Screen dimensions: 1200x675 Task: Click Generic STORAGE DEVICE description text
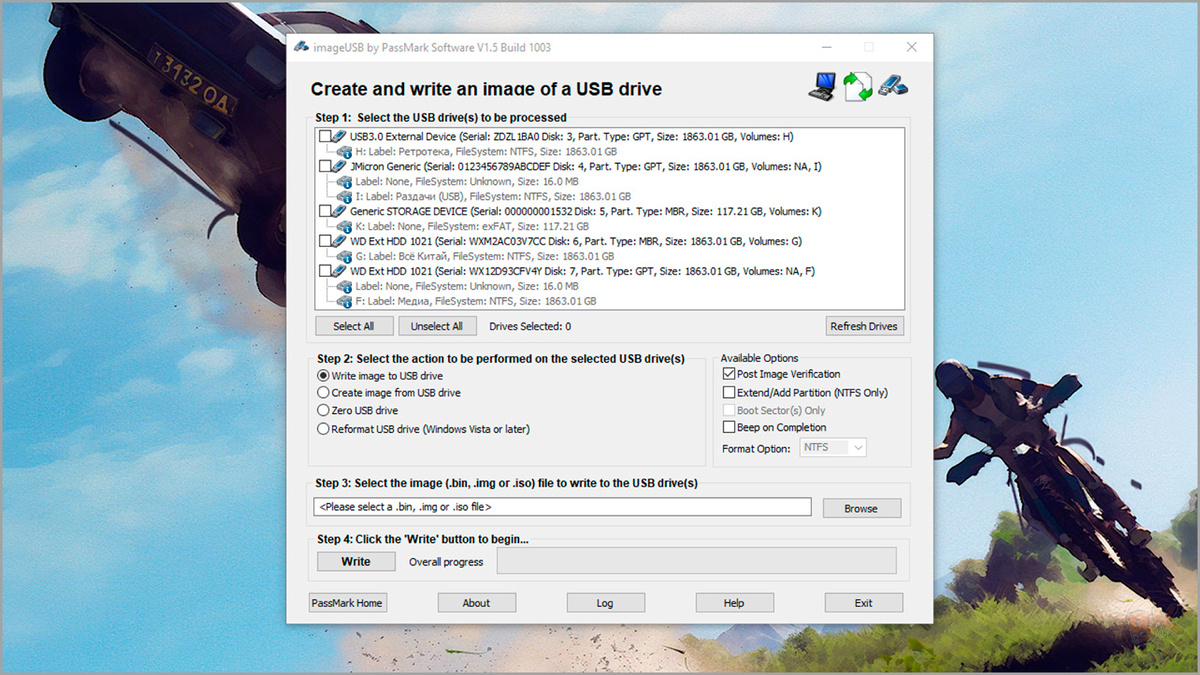point(586,211)
